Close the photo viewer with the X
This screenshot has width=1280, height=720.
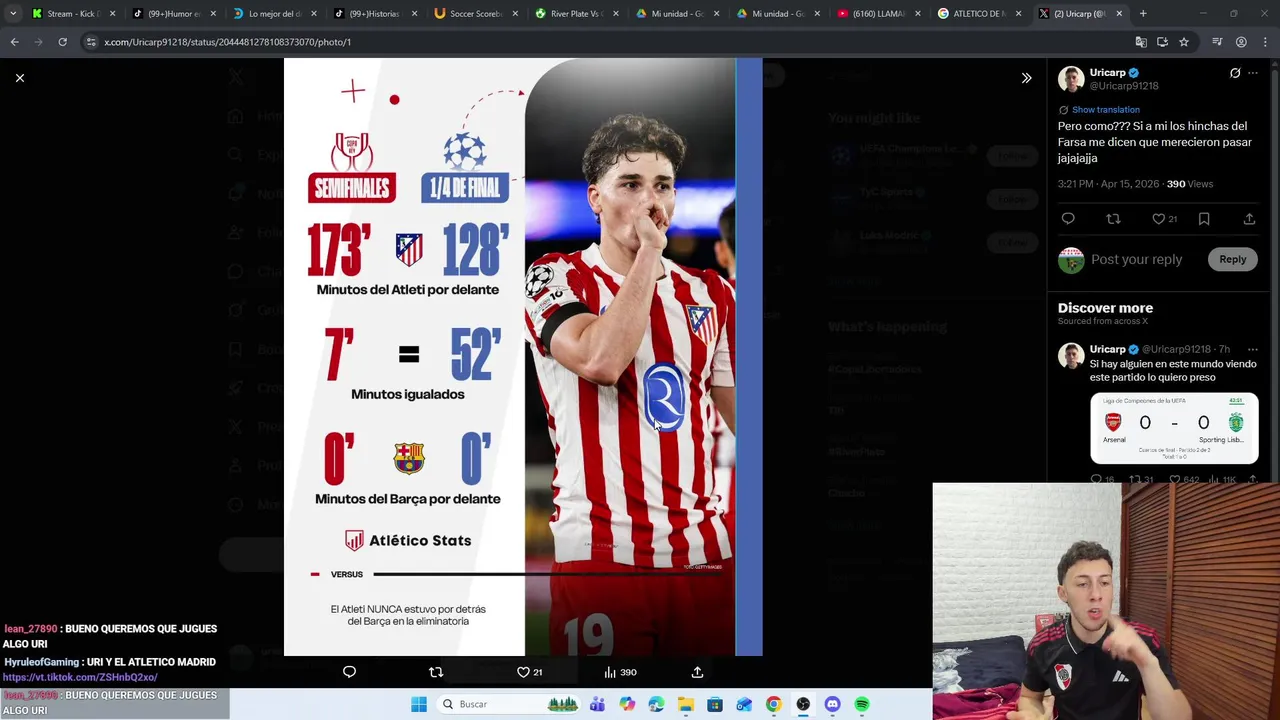(x=19, y=78)
